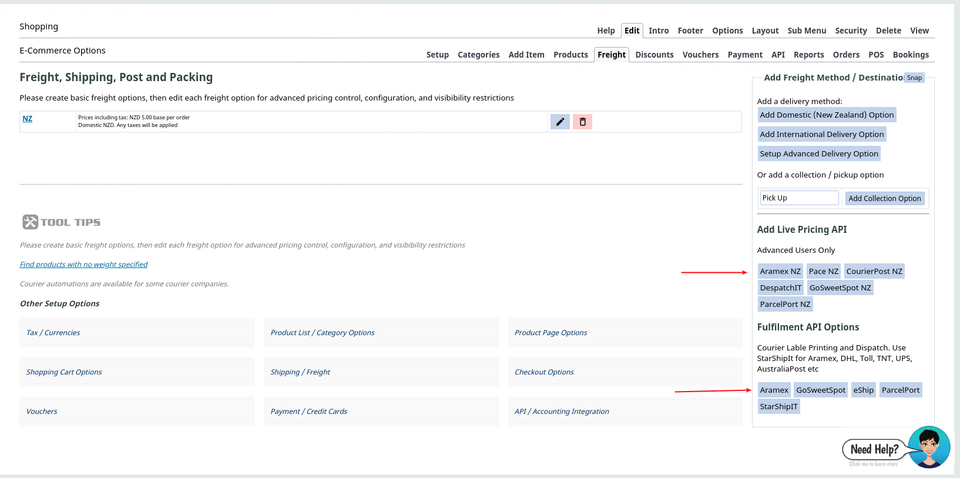Open the Need Help assistant avatar
This screenshot has width=960, height=478.
(928, 447)
